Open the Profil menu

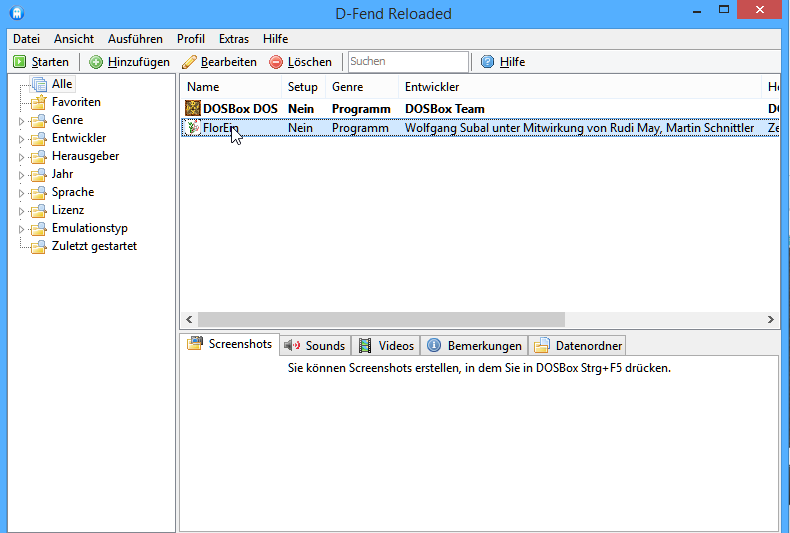[x=190, y=39]
